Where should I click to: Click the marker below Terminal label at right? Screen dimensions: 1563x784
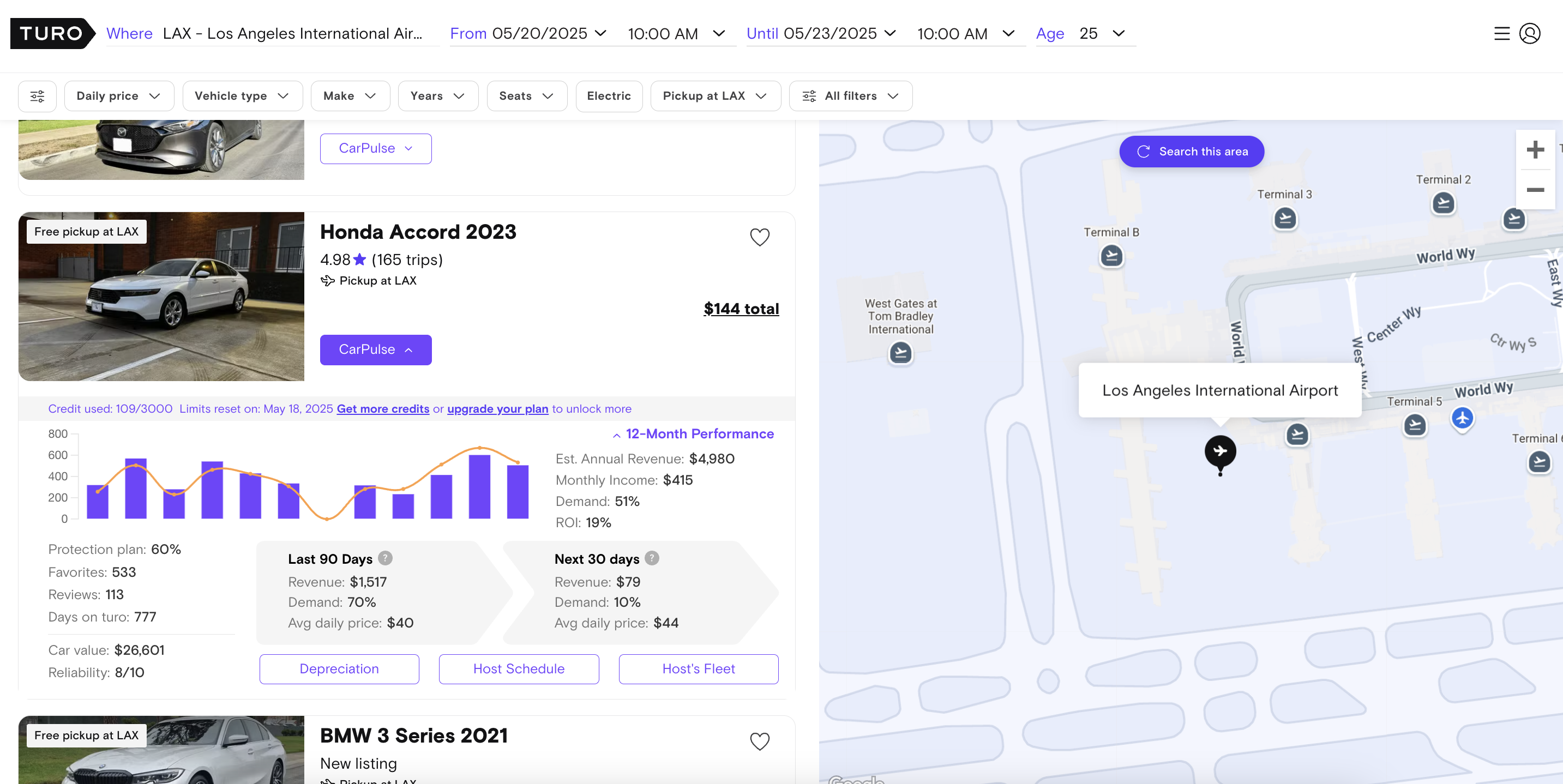tap(1538, 462)
